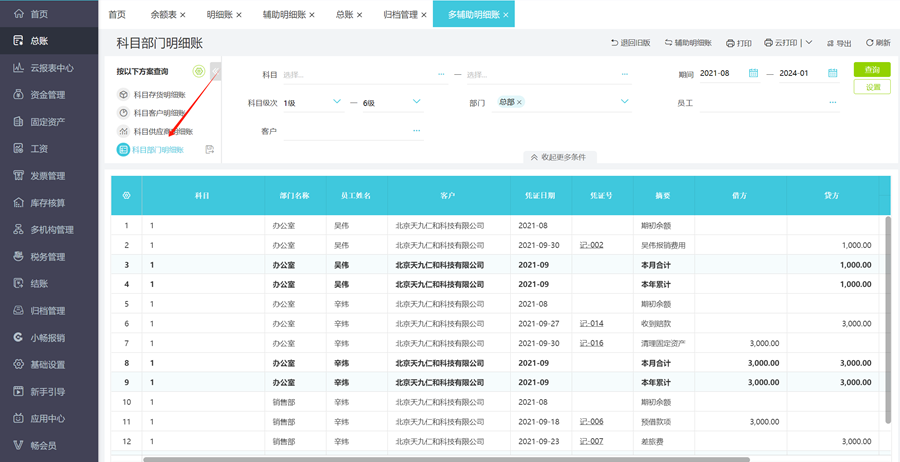
Task: Open 云报表中心 in the sidebar
Action: pyautogui.click(x=50, y=68)
